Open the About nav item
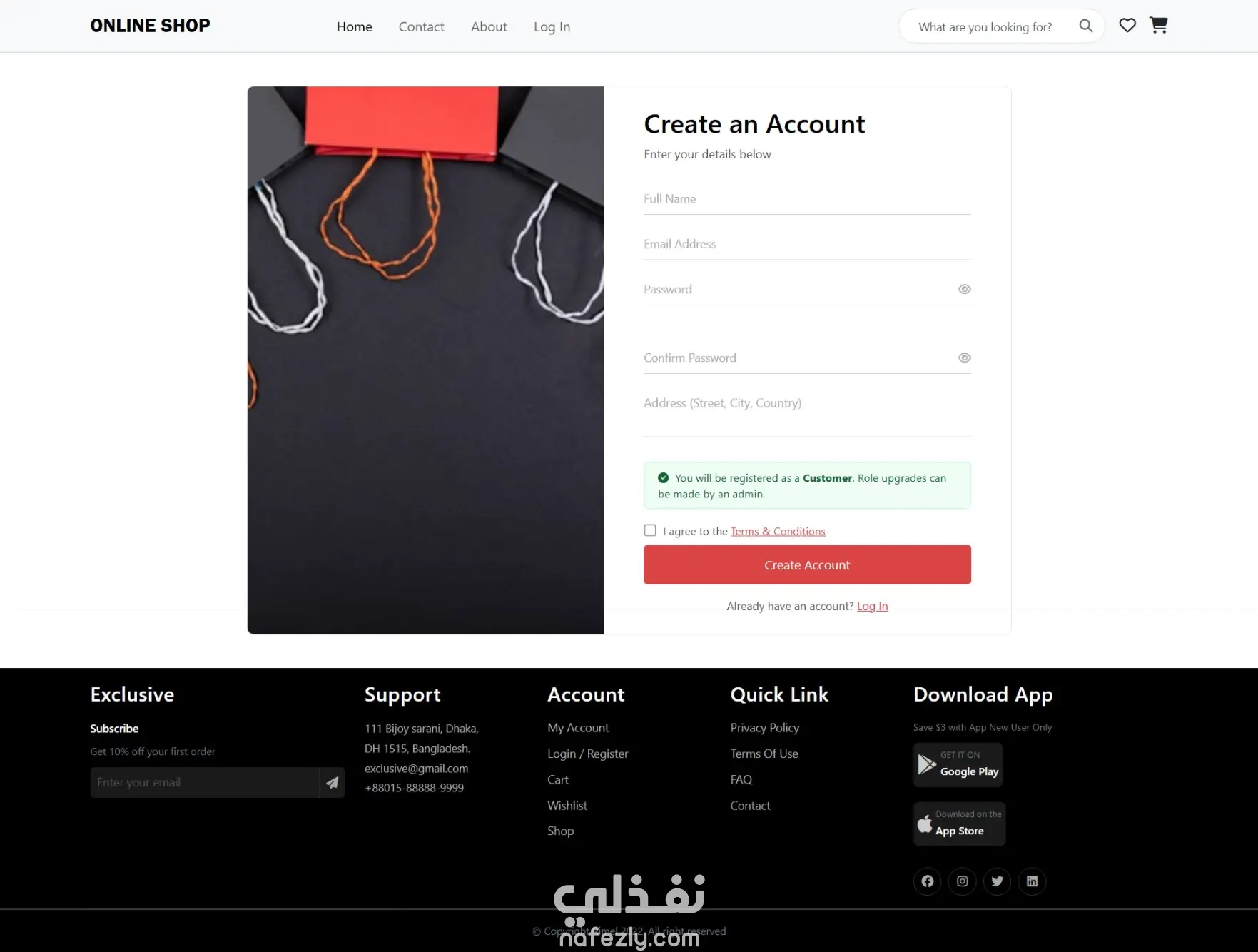Screen dimensions: 1258x952 [489, 26]
